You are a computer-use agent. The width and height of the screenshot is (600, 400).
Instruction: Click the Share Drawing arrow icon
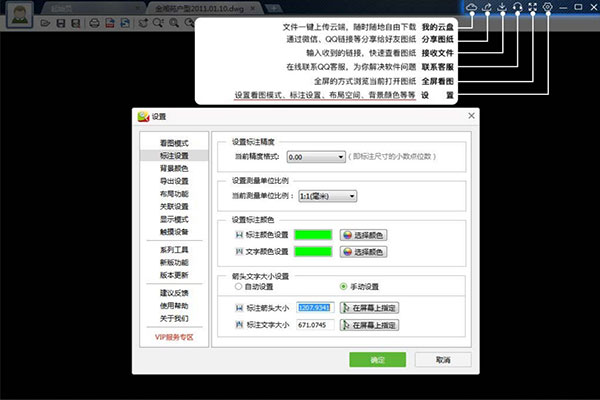tap(487, 7)
